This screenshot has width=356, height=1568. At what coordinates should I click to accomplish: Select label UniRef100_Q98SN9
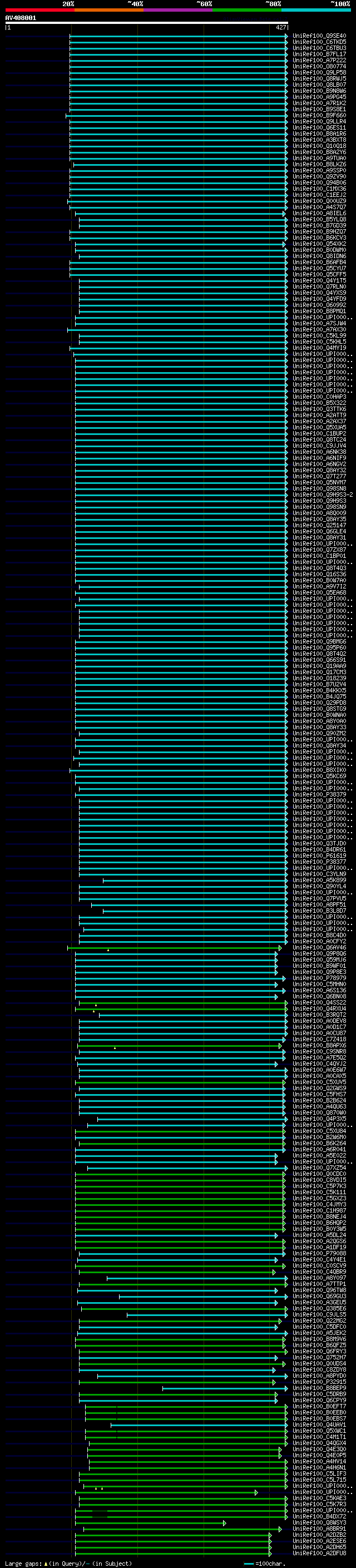point(319,507)
